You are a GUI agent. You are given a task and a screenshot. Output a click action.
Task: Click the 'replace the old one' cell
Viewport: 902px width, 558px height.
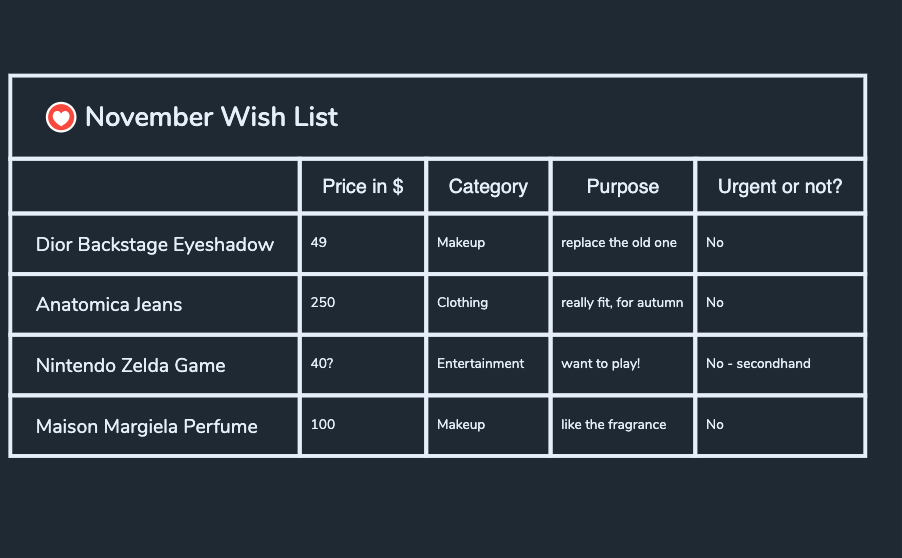coord(619,242)
